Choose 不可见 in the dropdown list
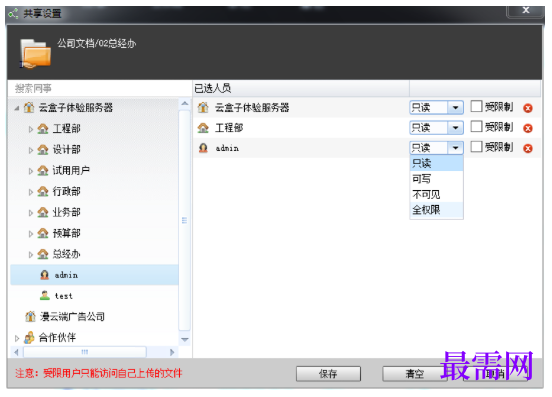The height and width of the screenshot is (397, 552). pos(437,194)
